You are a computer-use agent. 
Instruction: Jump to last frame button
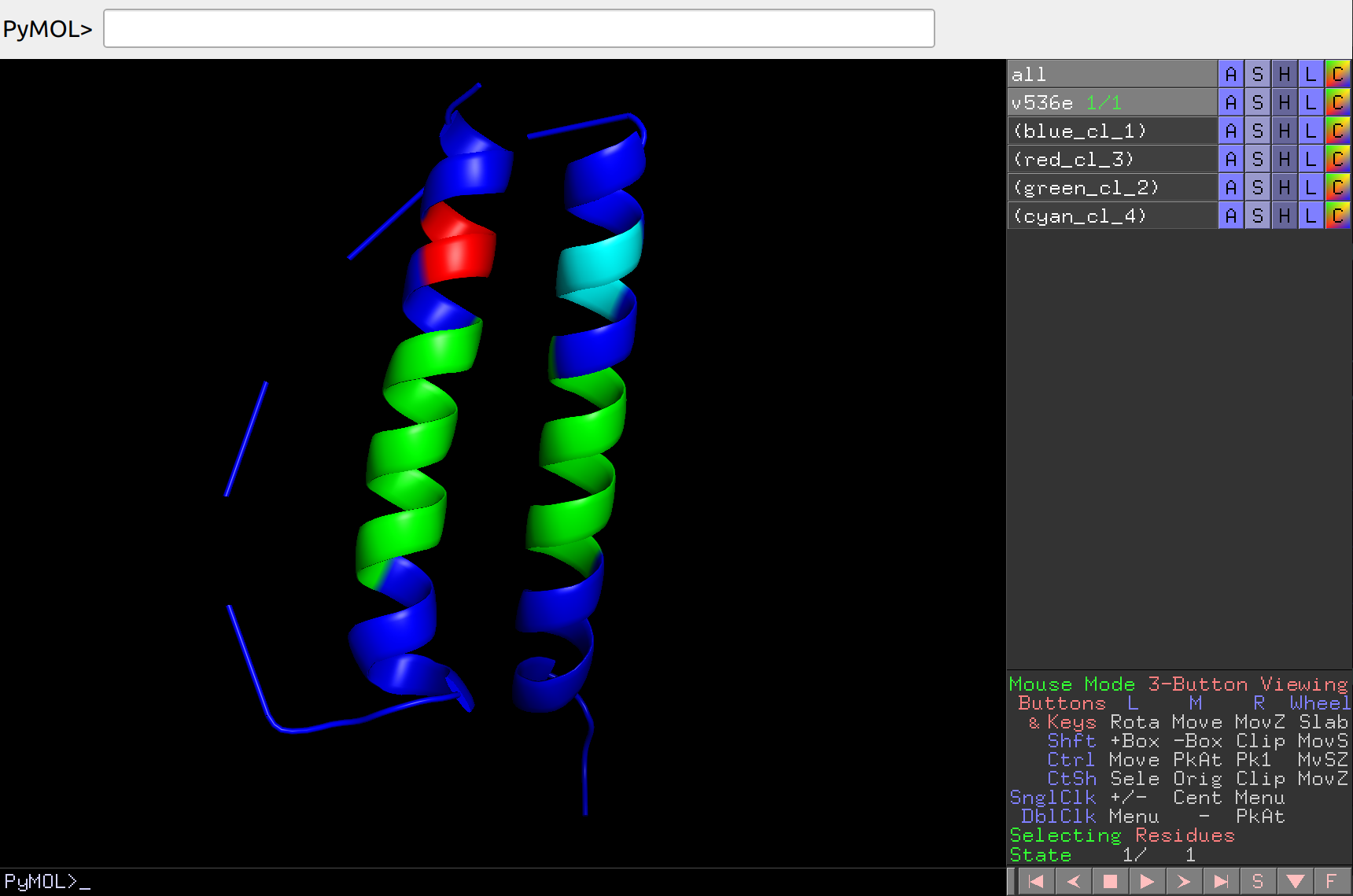(x=1221, y=881)
